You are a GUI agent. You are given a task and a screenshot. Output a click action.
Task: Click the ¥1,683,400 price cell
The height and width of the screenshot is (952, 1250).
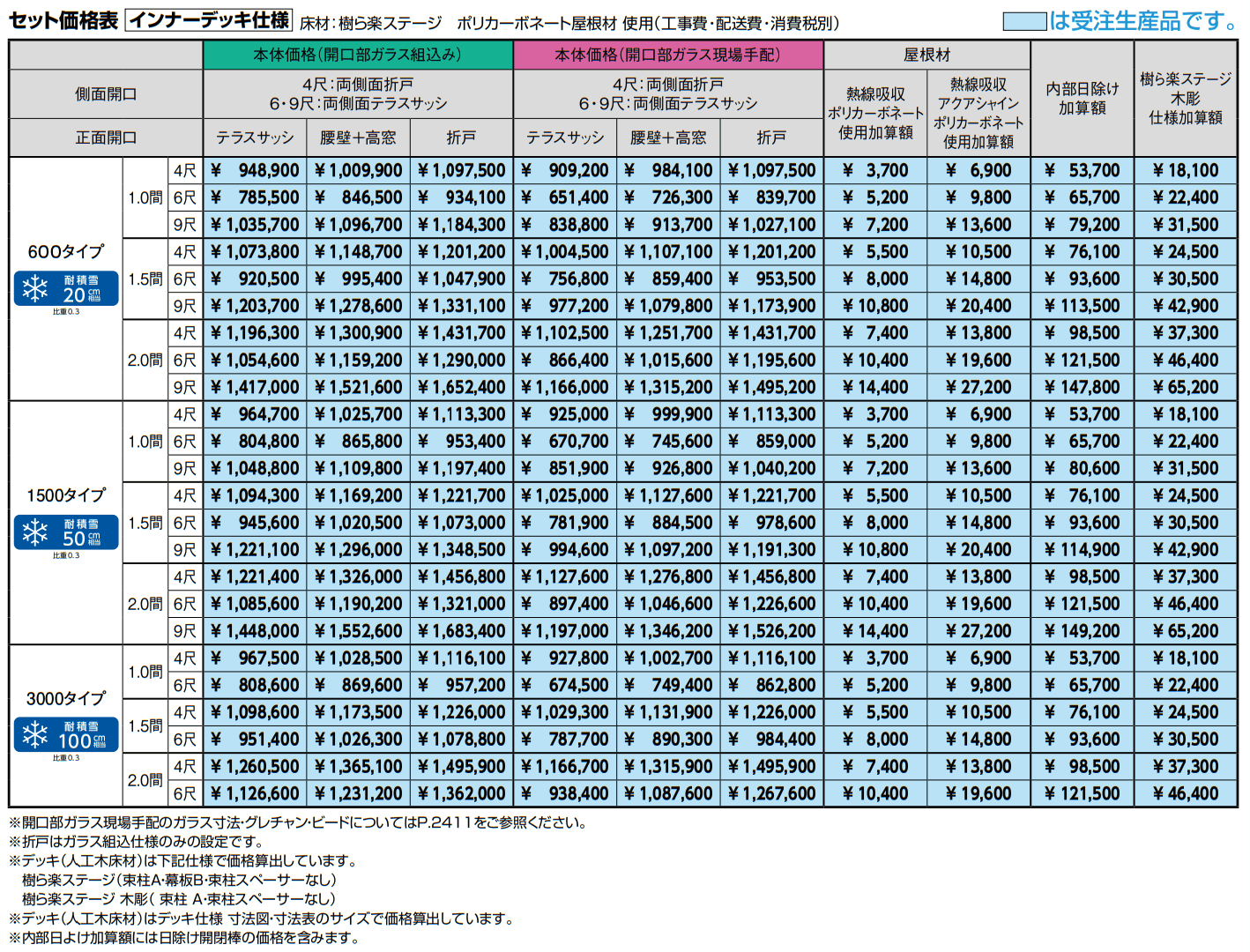point(462,631)
